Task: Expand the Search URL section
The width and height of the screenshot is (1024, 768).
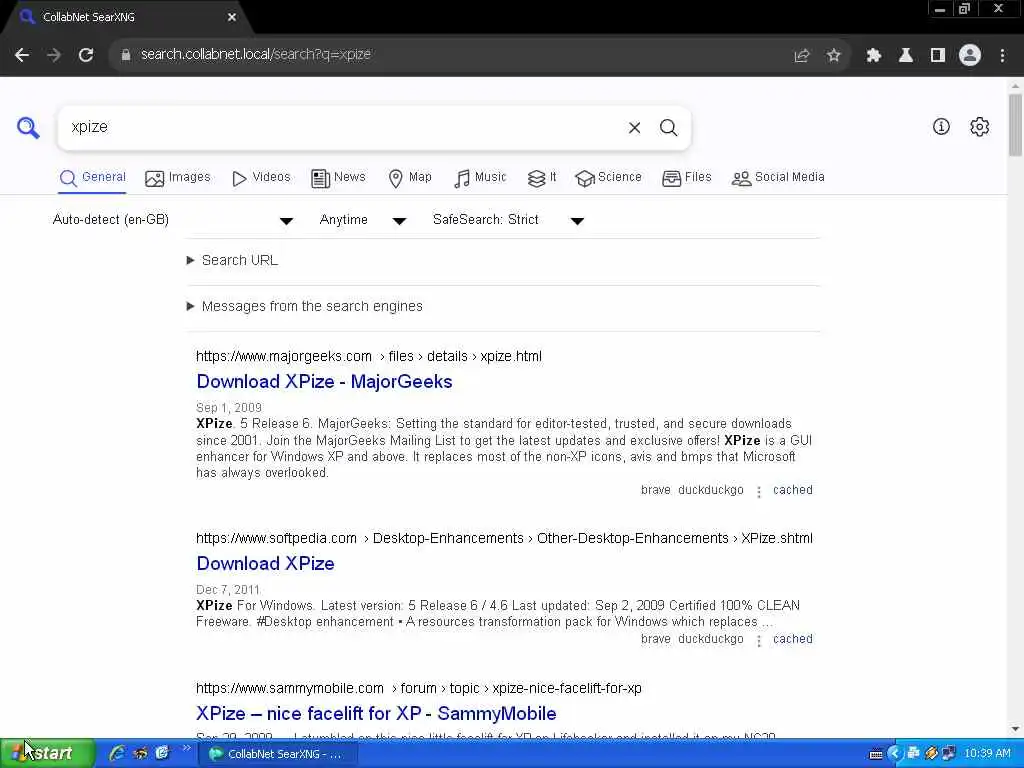Action: [x=232, y=260]
